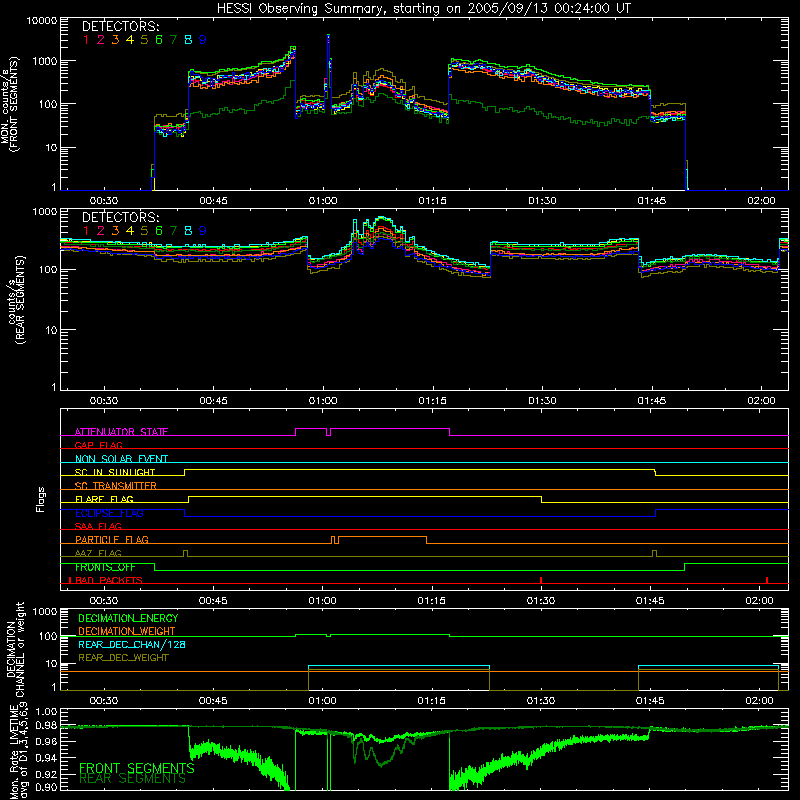800x800 pixels.
Task: Click the REAR_DEC_CHAN/128 legend entry
Action: [x=132, y=644]
